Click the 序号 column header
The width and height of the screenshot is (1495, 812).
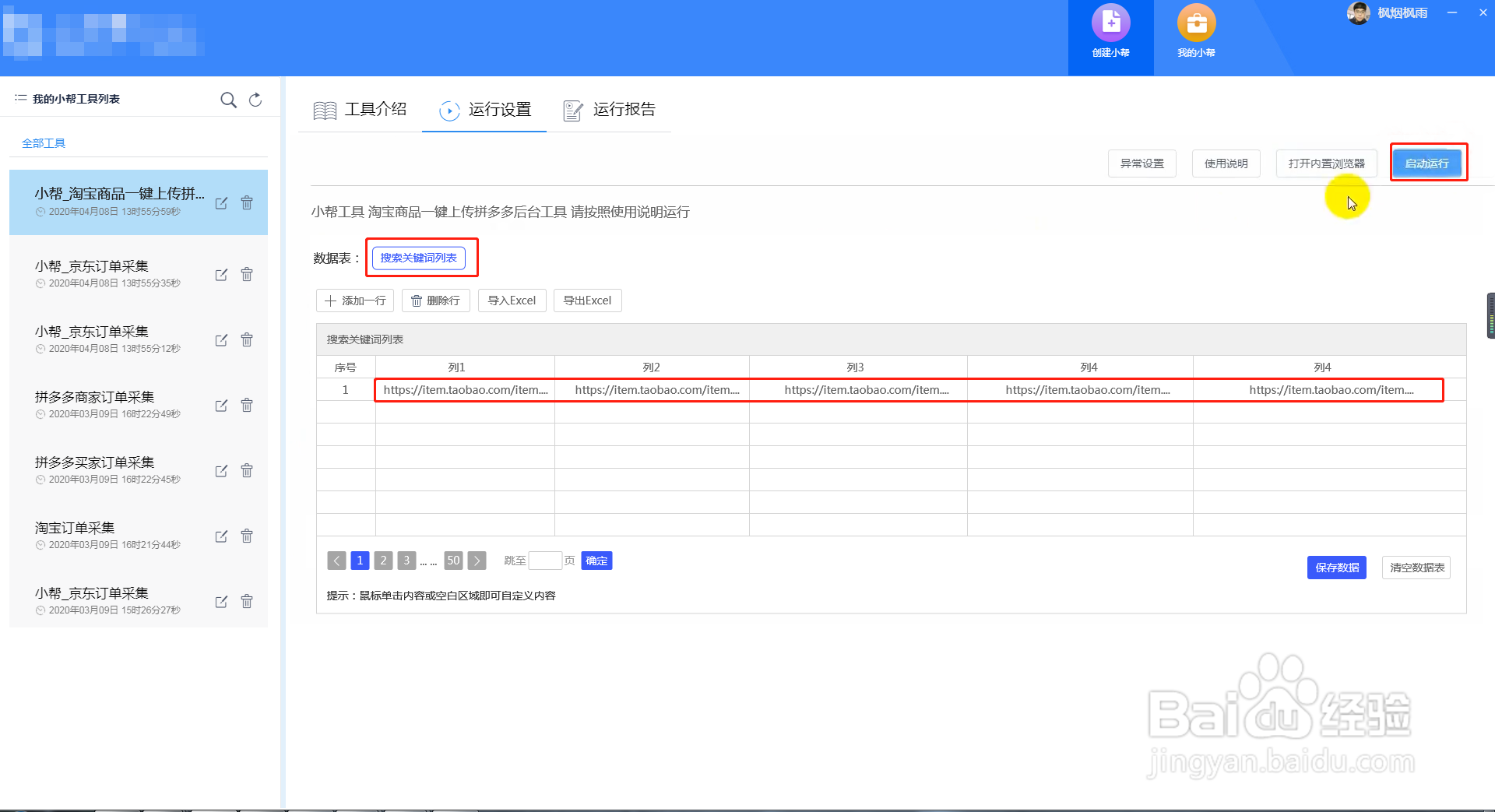click(346, 367)
